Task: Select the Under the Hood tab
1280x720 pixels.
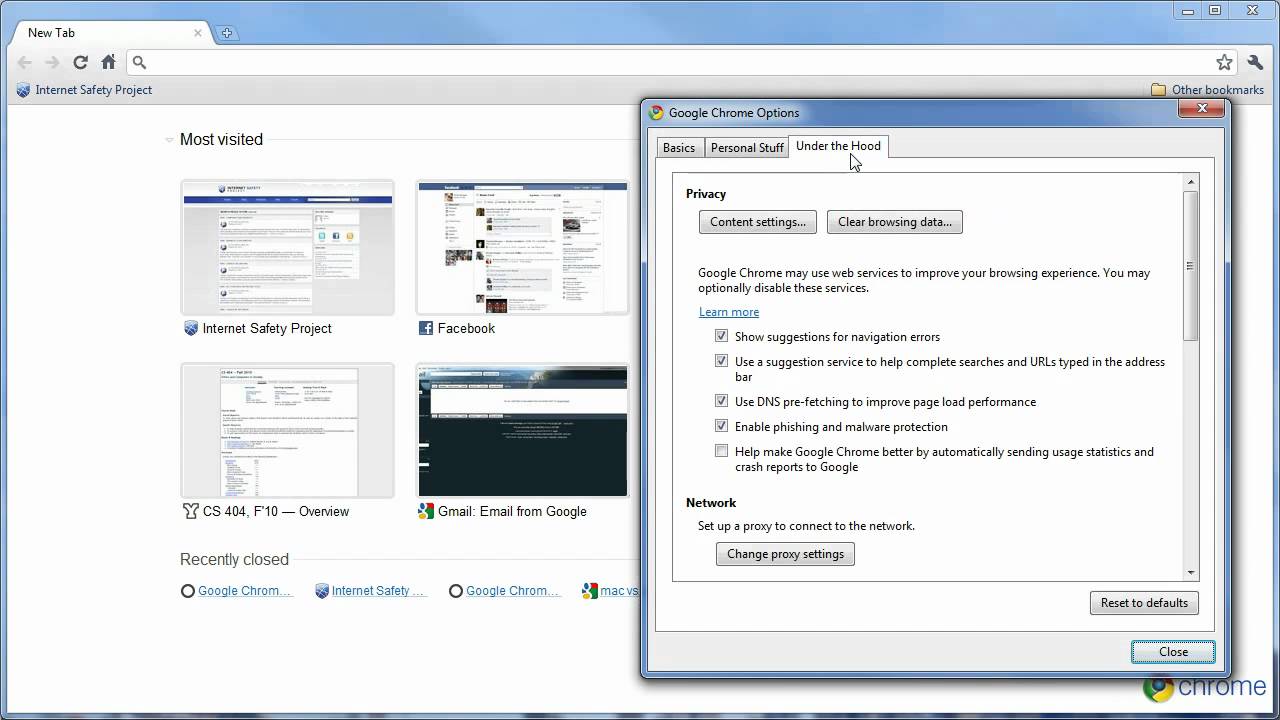Action: pos(838,146)
